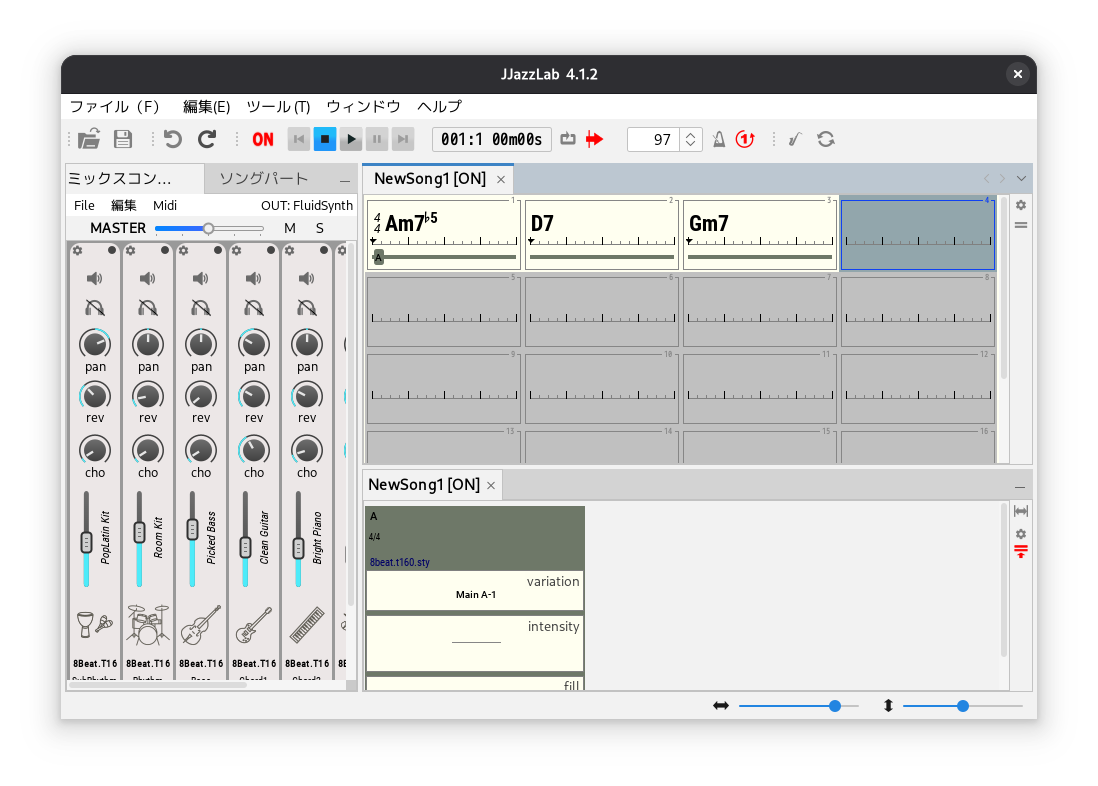This screenshot has width=1098, height=786.
Task: Adjust the MASTER volume slider
Action: [x=209, y=228]
